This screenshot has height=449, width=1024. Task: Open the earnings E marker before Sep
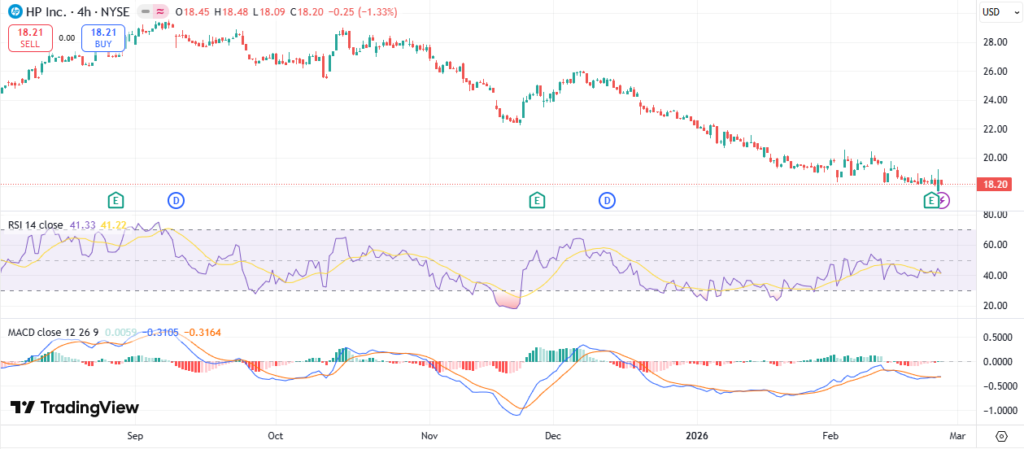pos(116,200)
